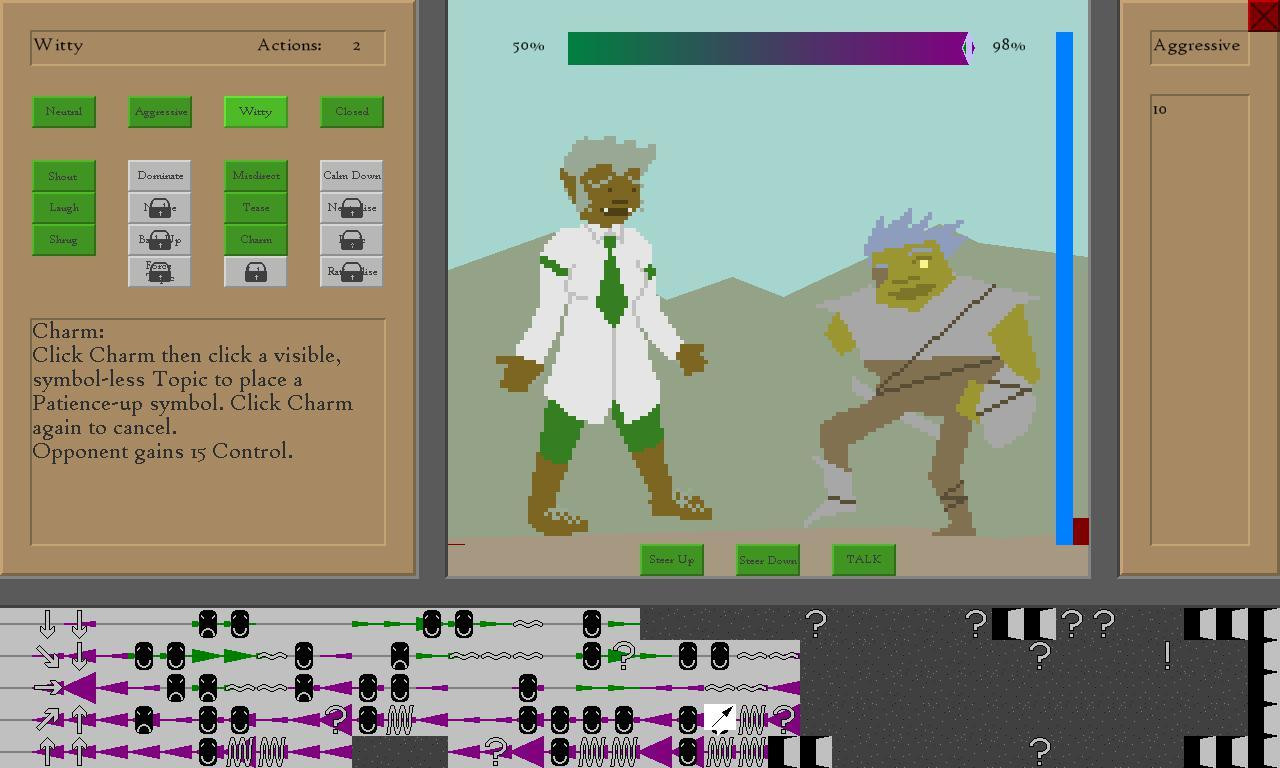The height and width of the screenshot is (768, 1280).
Task: Close the game with the red X
Action: pyautogui.click(x=1262, y=16)
